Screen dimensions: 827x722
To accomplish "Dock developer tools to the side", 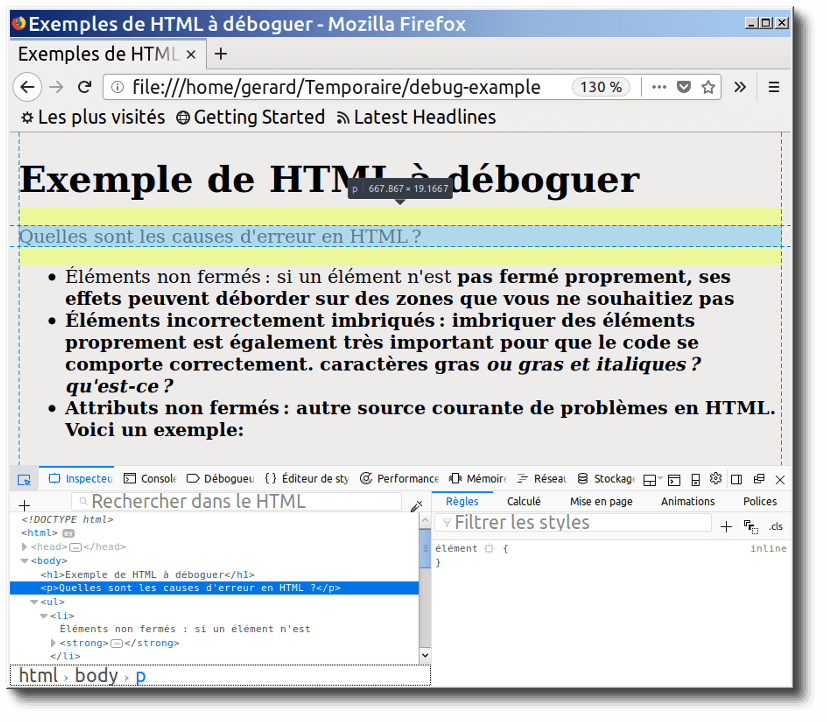I will [x=737, y=479].
